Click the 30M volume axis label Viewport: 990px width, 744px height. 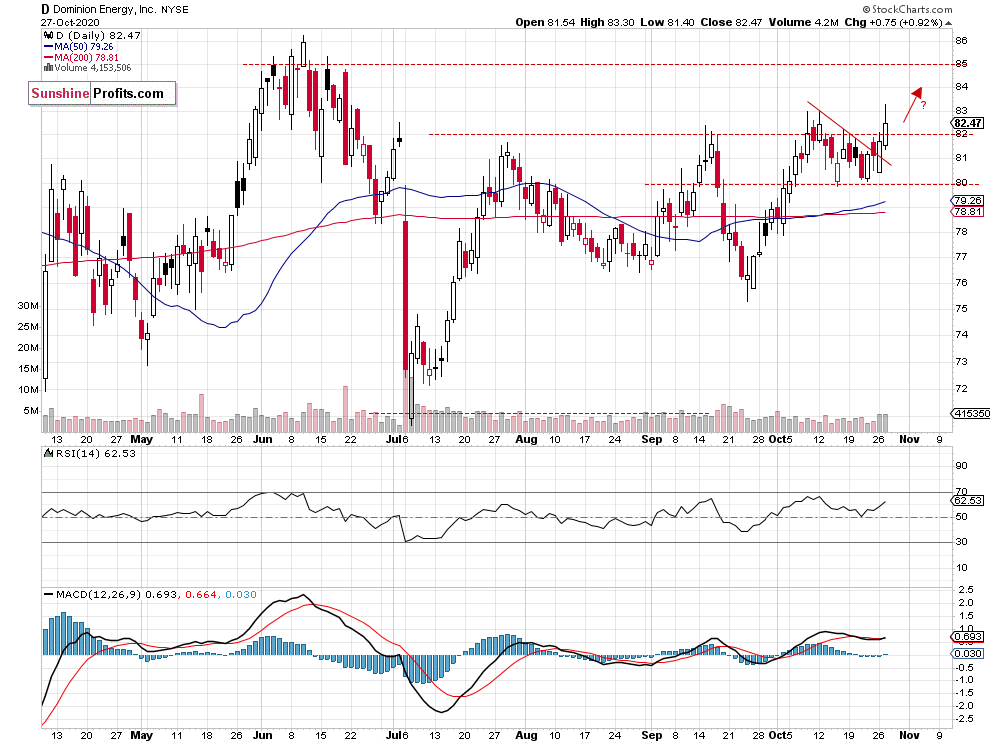(28, 306)
